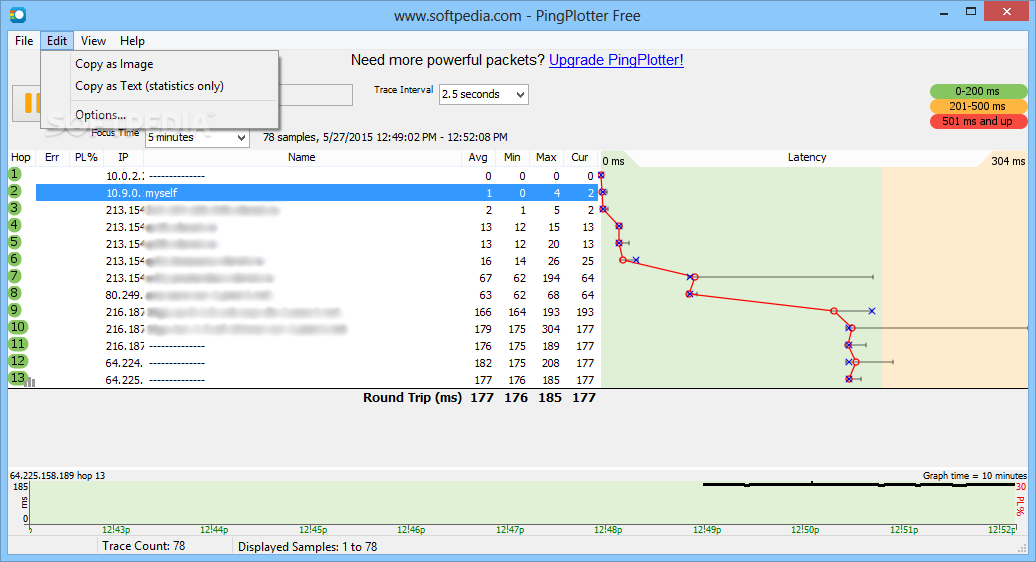This screenshot has height=562, width=1036.
Task: Click IP 80.249. in hop 8 row
Action: 124,295
